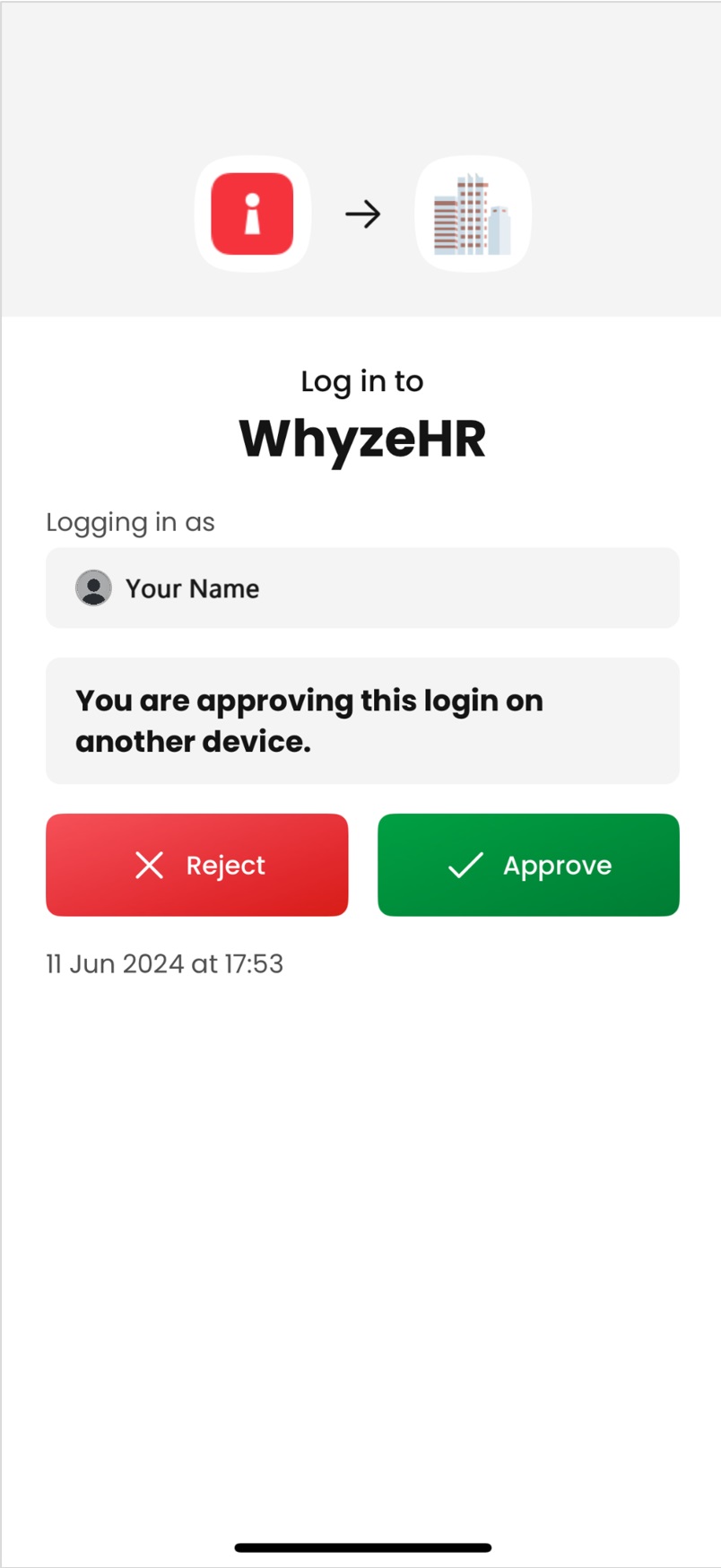Tap the white rounded tile behind building icon
Screen dimensions: 721x1568
point(473,213)
